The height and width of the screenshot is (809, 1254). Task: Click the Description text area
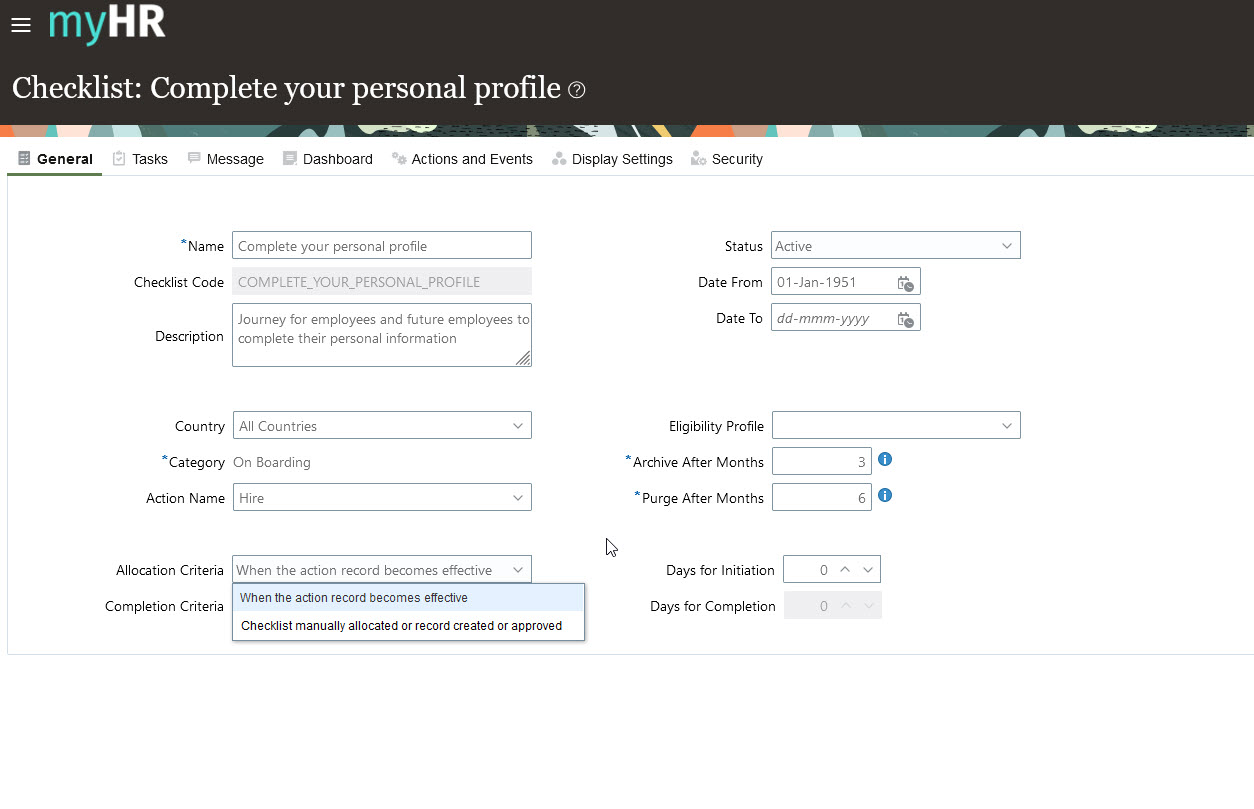[x=382, y=335]
